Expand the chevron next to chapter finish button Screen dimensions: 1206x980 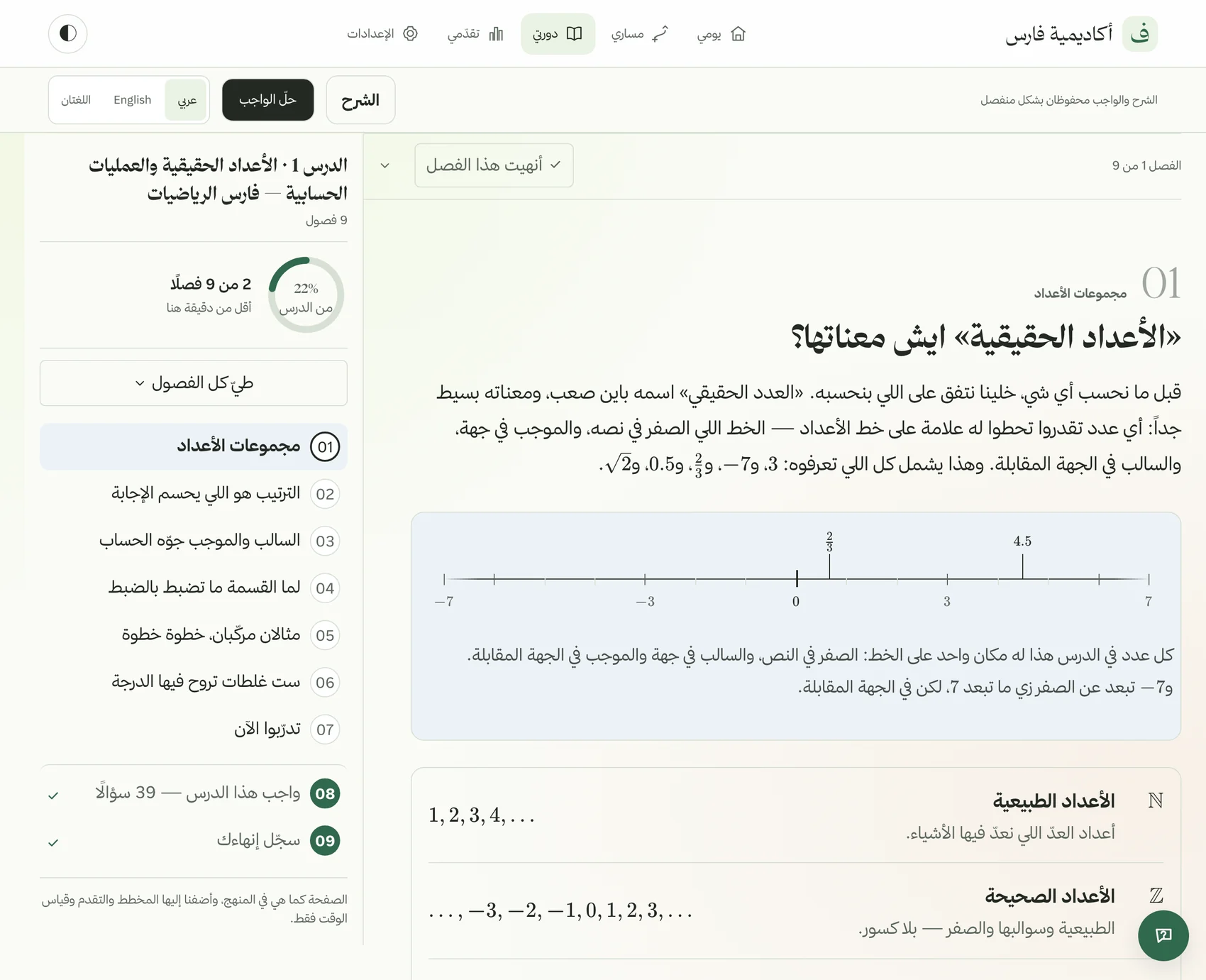pos(385,165)
